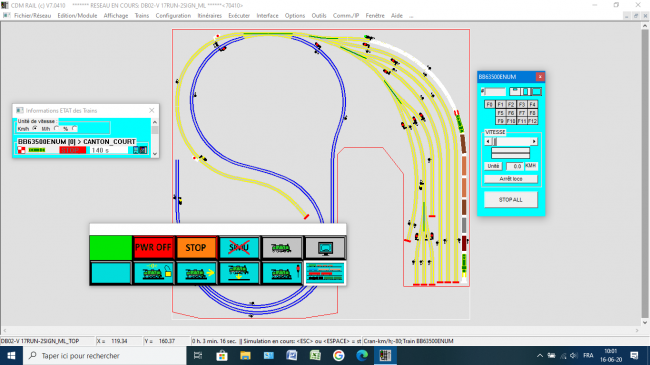Open the Options menu
Image resolution: width=650 pixels, height=365 pixels.
(x=295, y=15)
